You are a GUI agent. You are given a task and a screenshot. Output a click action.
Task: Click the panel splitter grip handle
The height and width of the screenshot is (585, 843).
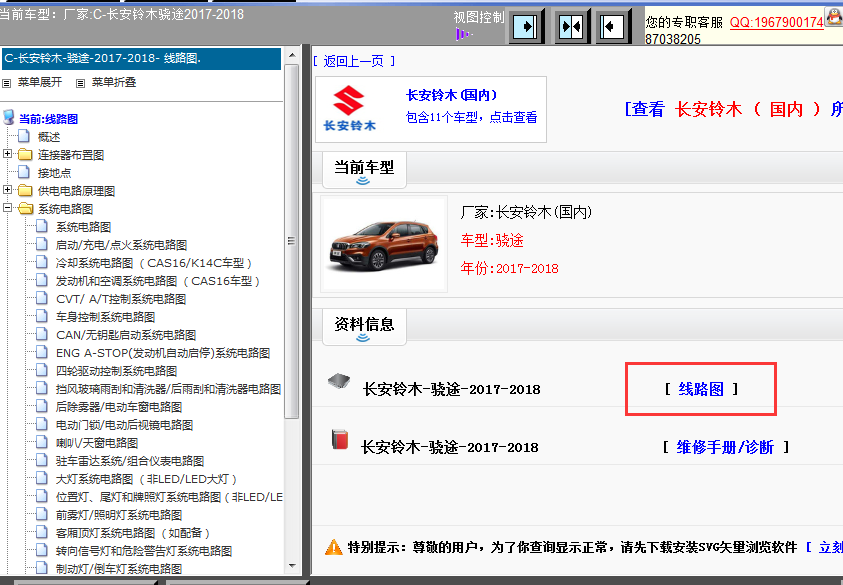coord(291,241)
